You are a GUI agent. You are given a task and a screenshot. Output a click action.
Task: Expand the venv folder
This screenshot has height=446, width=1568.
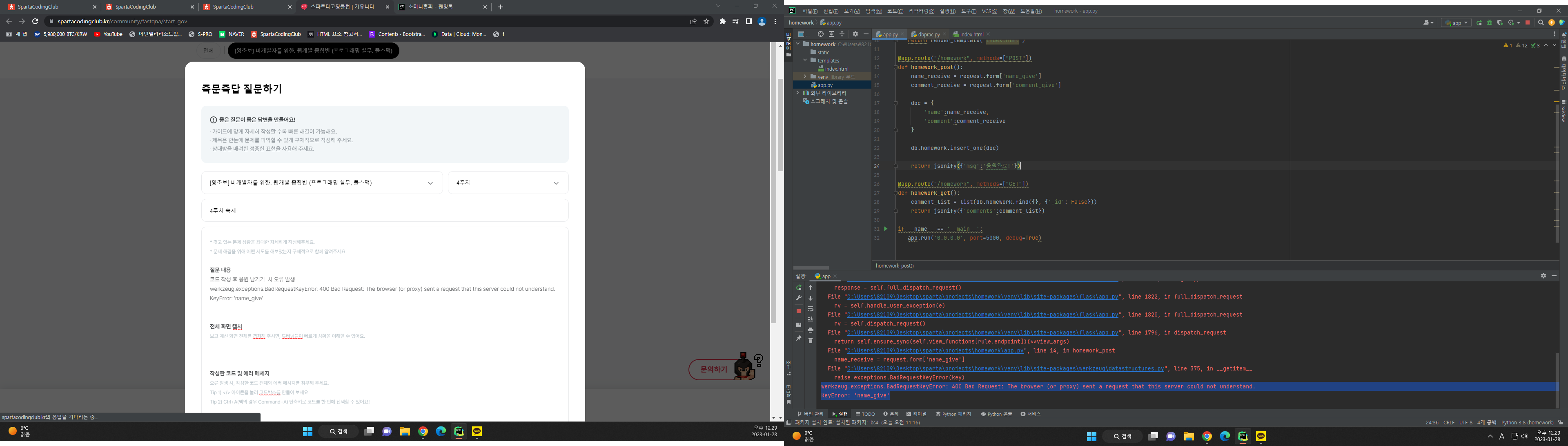pyautogui.click(x=805, y=77)
